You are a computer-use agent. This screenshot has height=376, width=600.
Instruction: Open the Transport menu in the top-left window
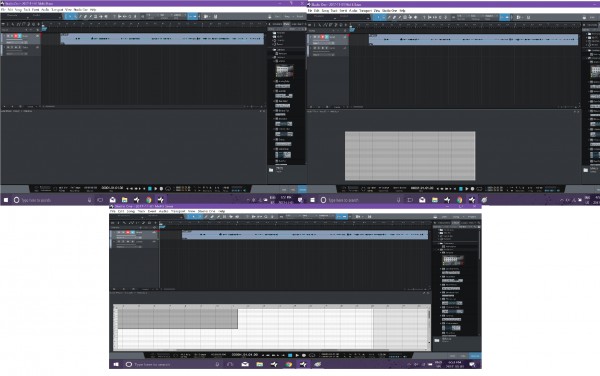[x=57, y=9]
